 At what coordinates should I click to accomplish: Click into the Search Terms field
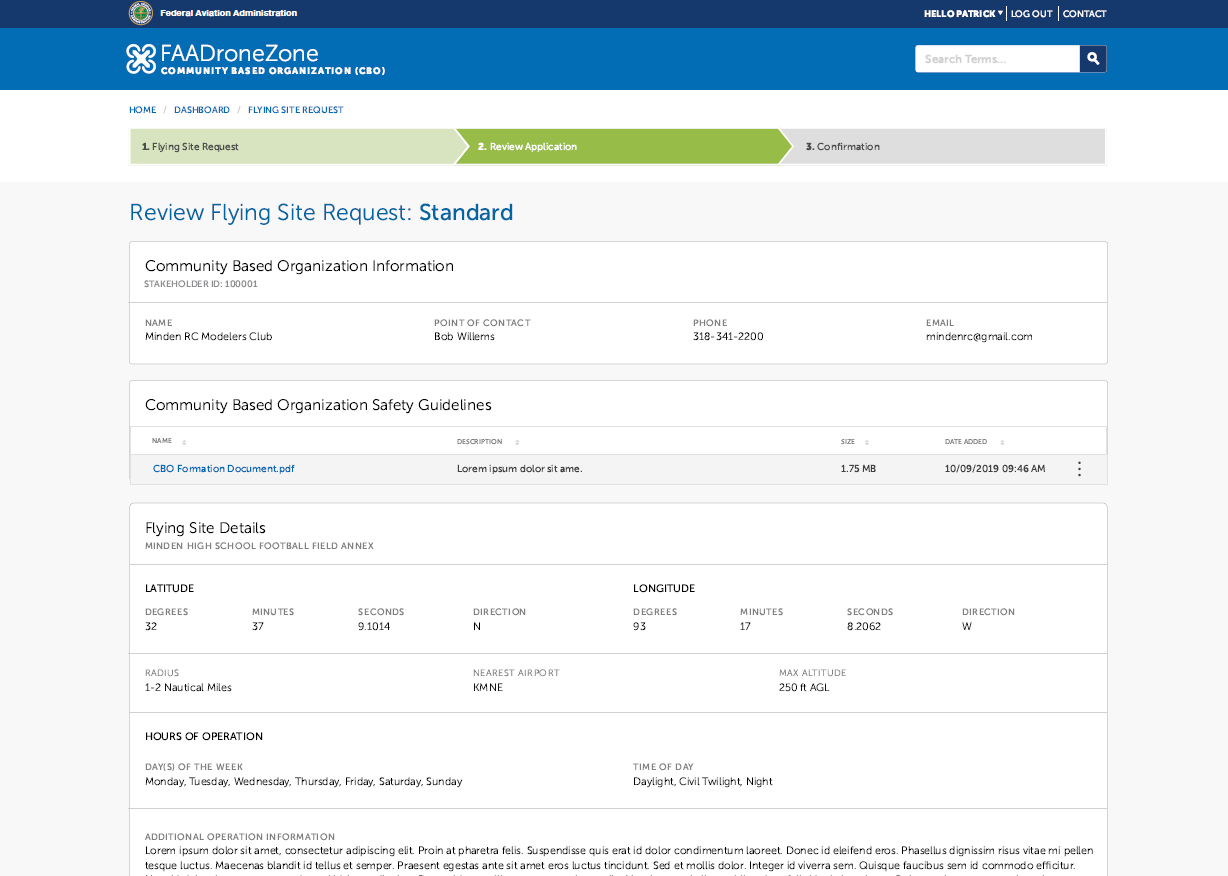click(996, 59)
